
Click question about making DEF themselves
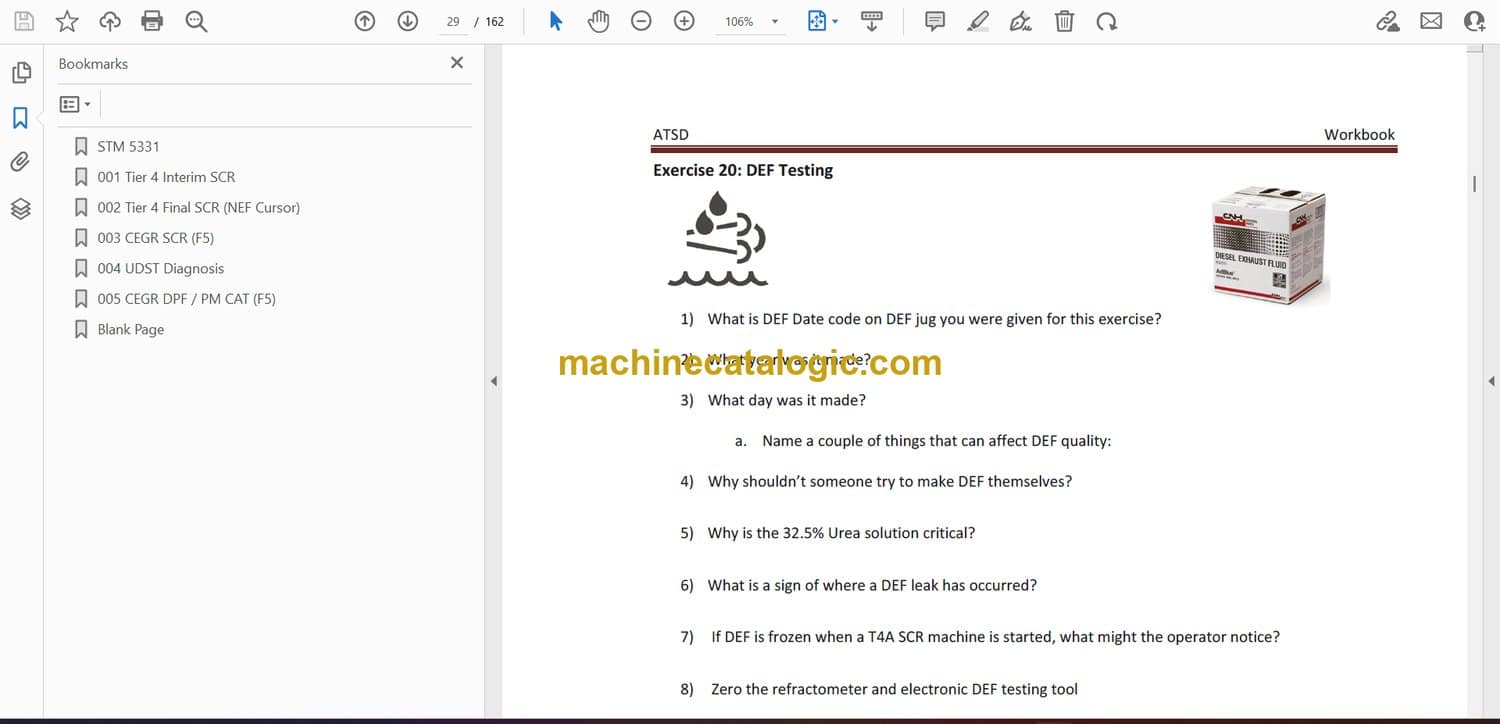coord(889,481)
